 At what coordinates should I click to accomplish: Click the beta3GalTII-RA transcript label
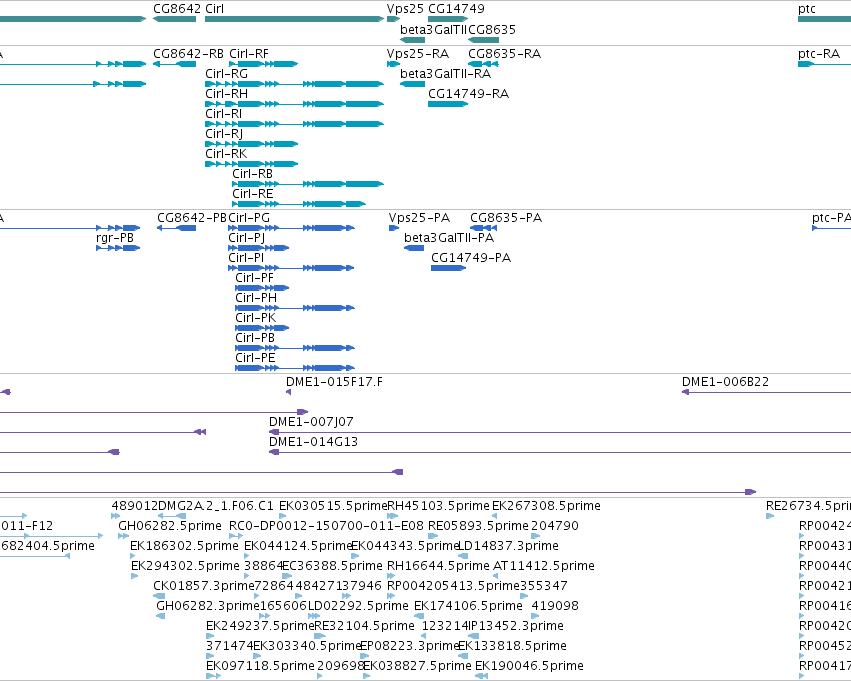(446, 74)
